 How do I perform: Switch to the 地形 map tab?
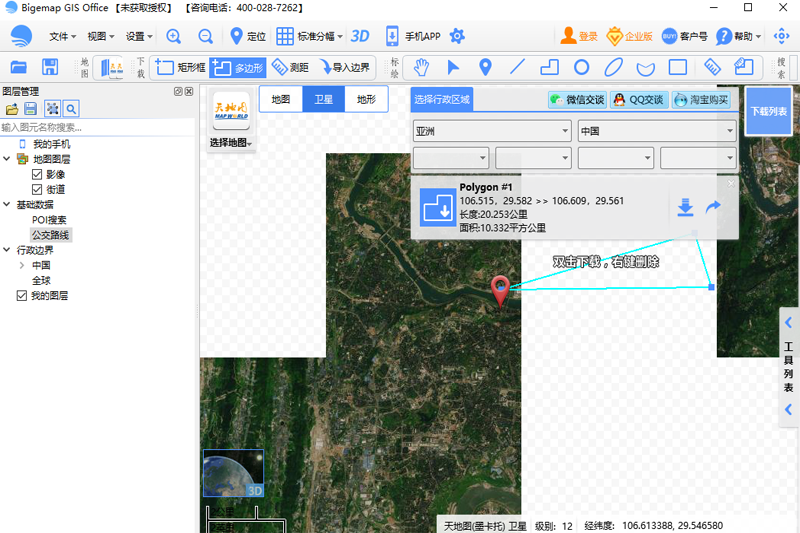point(366,99)
